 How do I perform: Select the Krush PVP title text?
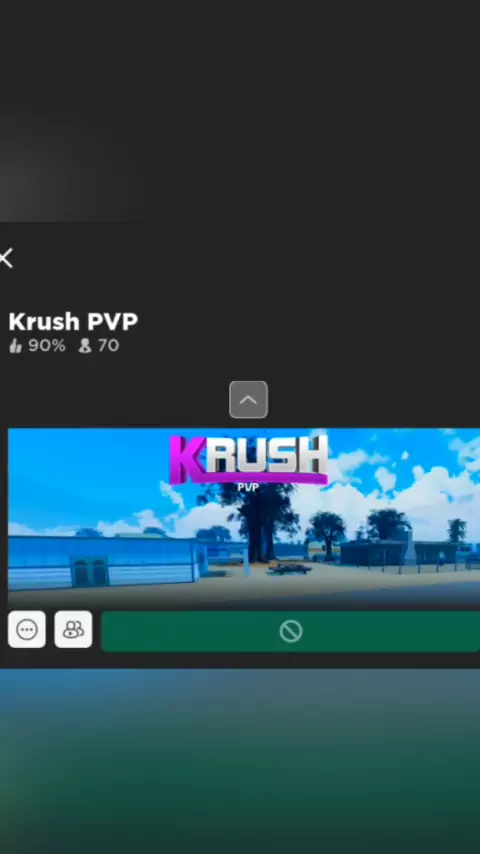click(x=73, y=322)
